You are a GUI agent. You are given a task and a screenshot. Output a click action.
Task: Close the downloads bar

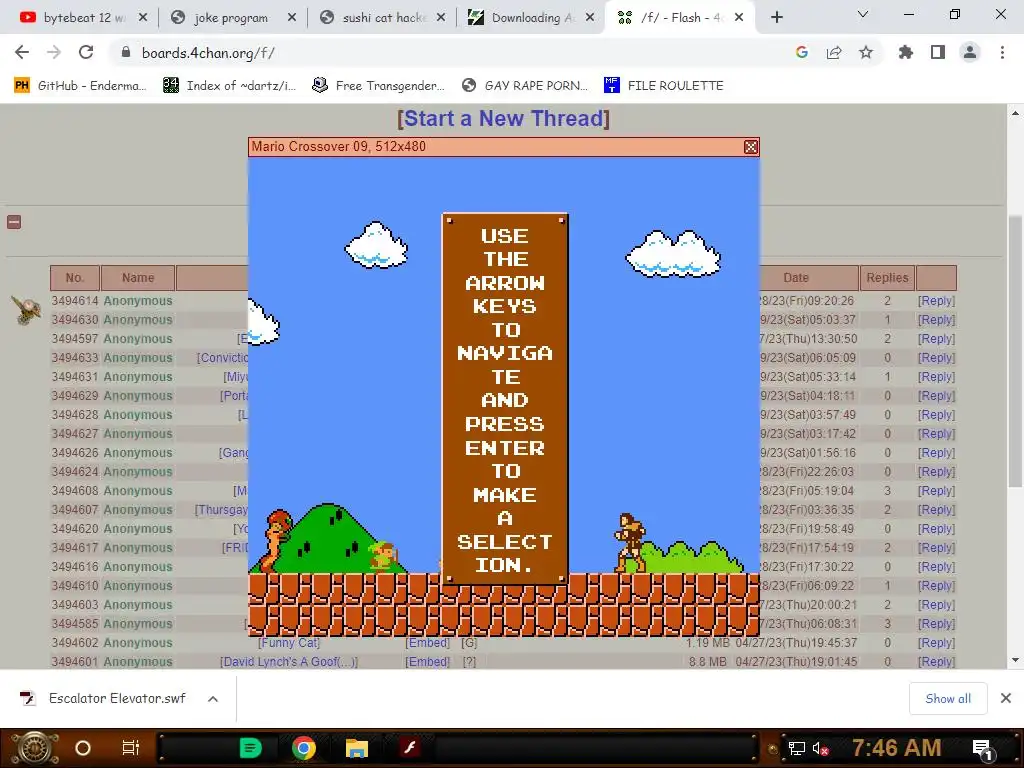click(x=1006, y=699)
